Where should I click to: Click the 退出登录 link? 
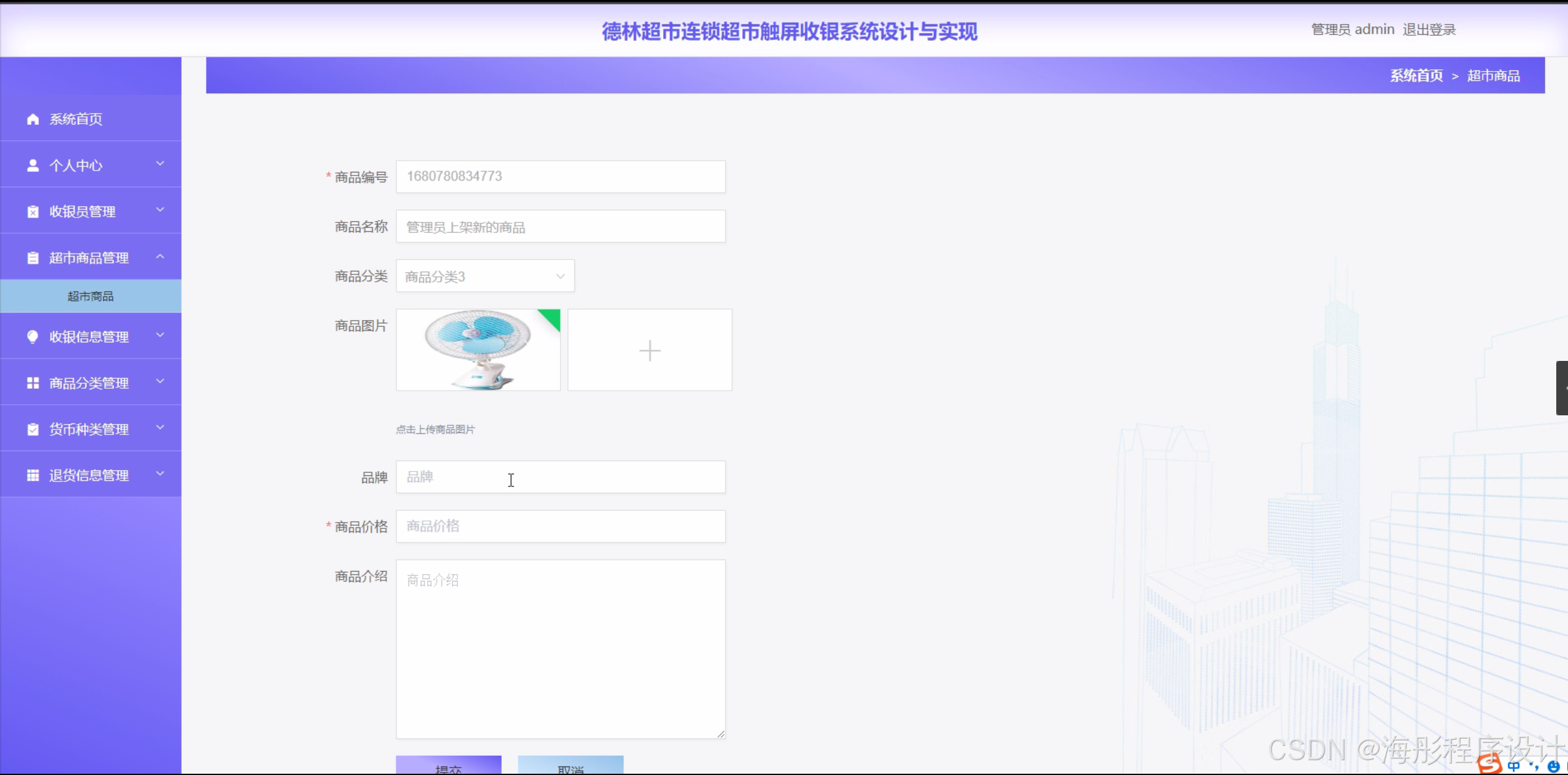(x=1429, y=30)
